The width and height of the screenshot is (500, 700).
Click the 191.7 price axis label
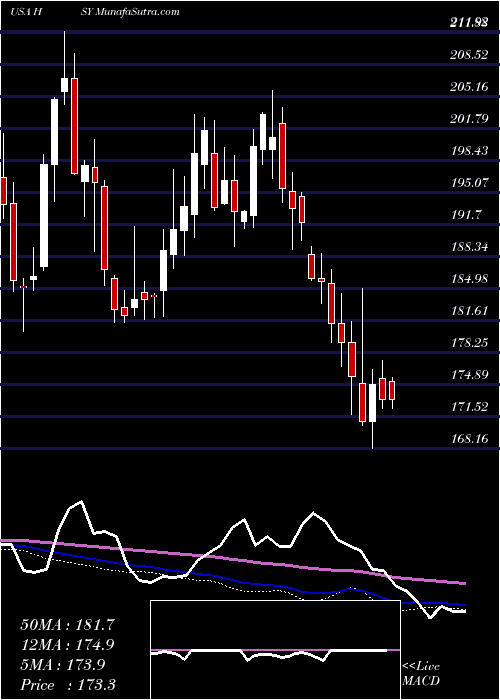[x=466, y=215]
